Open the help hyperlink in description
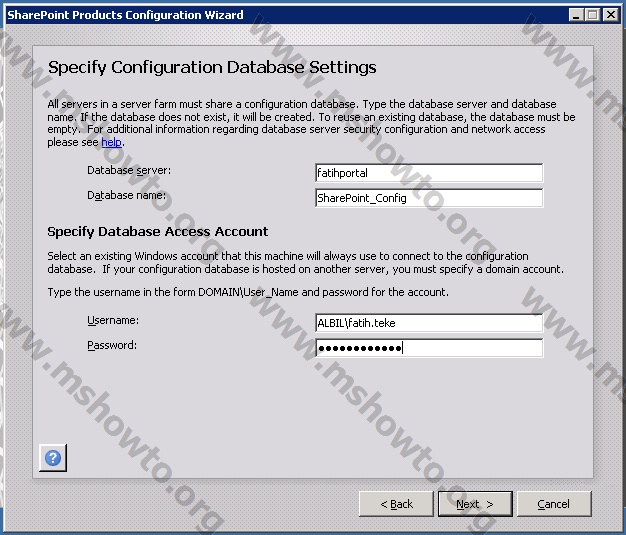Viewport: 626px width, 535px height. 111,142
